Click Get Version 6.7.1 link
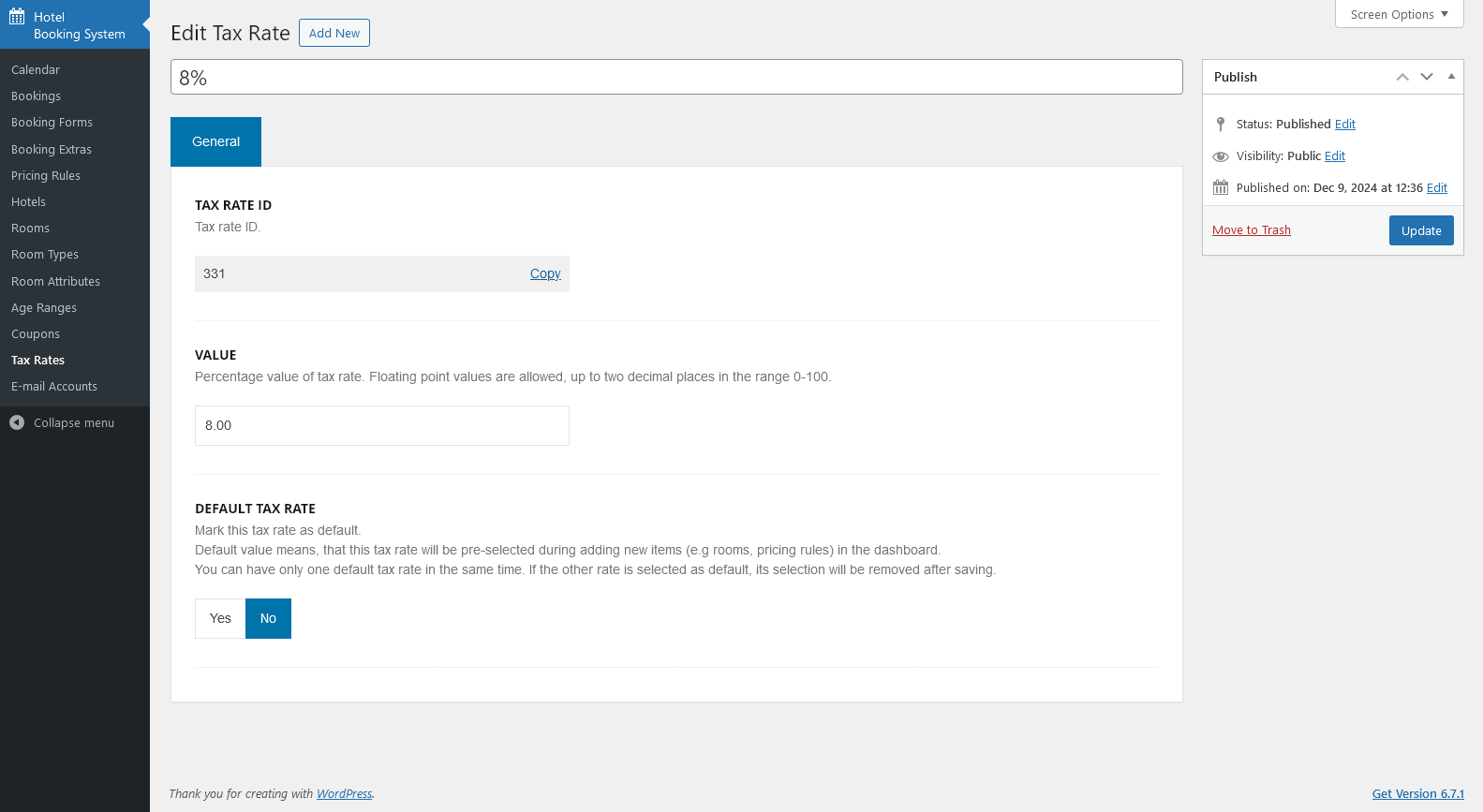1483x812 pixels. pyautogui.click(x=1418, y=793)
